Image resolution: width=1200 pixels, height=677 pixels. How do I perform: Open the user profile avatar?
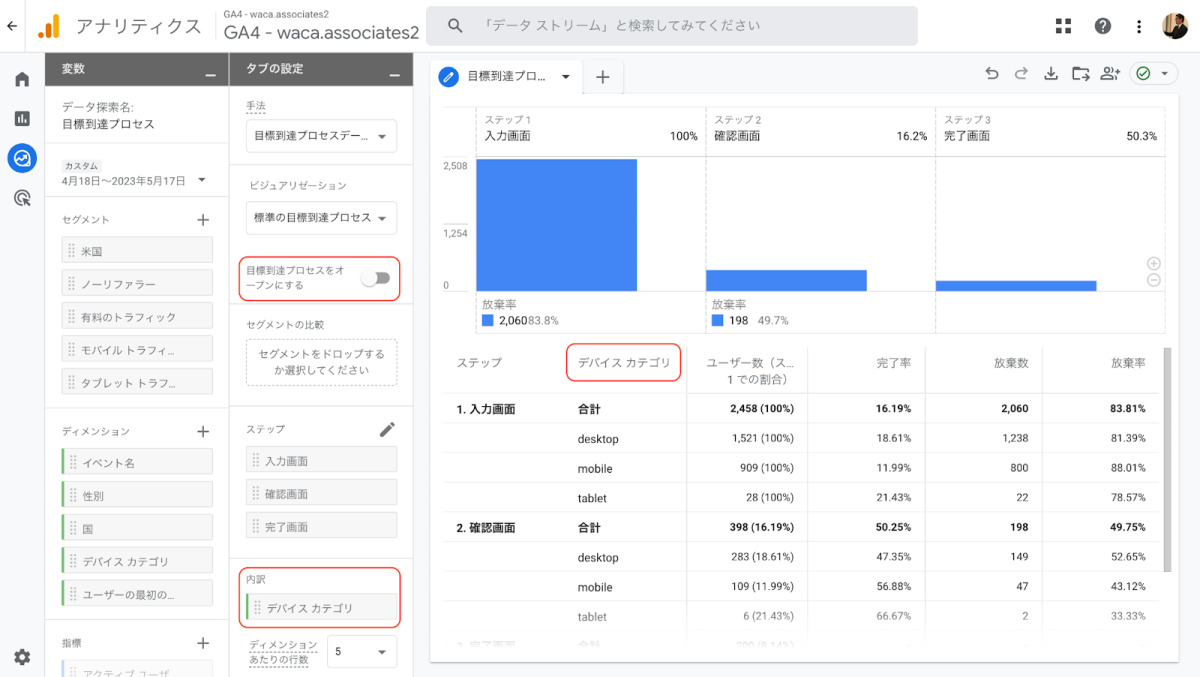pos(1175,26)
